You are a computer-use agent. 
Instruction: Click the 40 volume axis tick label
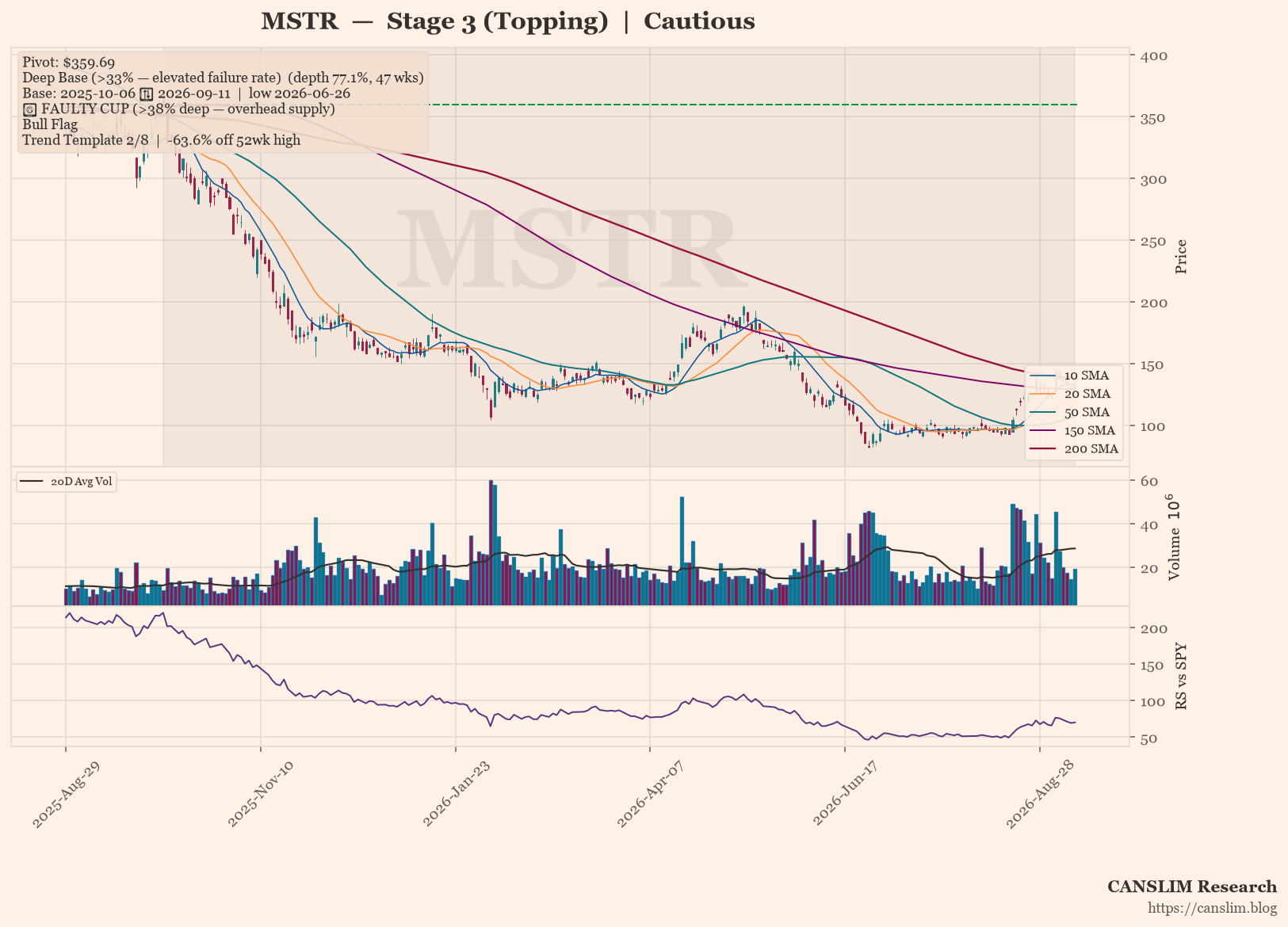1149,525
